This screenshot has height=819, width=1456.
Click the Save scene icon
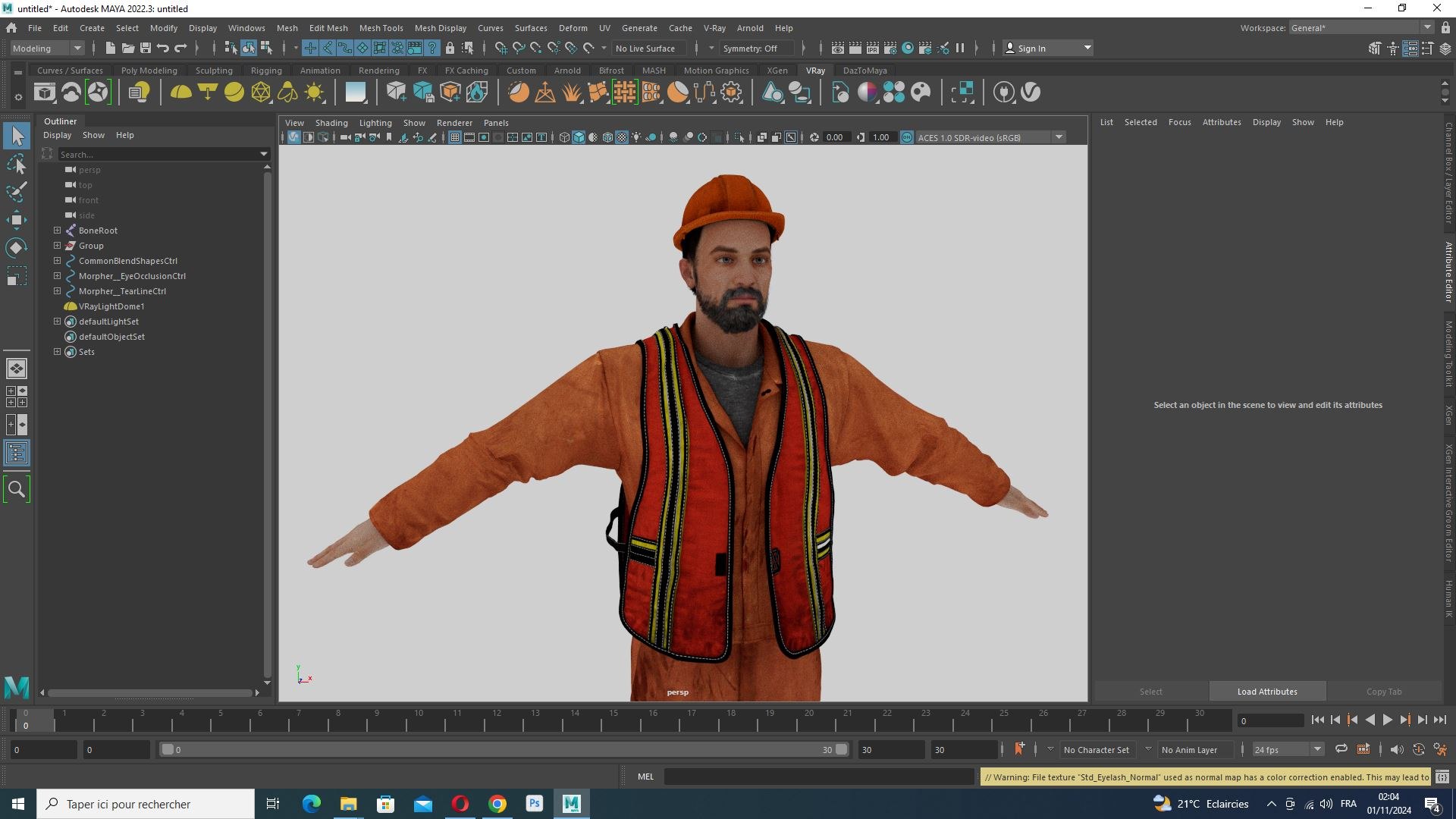[145, 48]
